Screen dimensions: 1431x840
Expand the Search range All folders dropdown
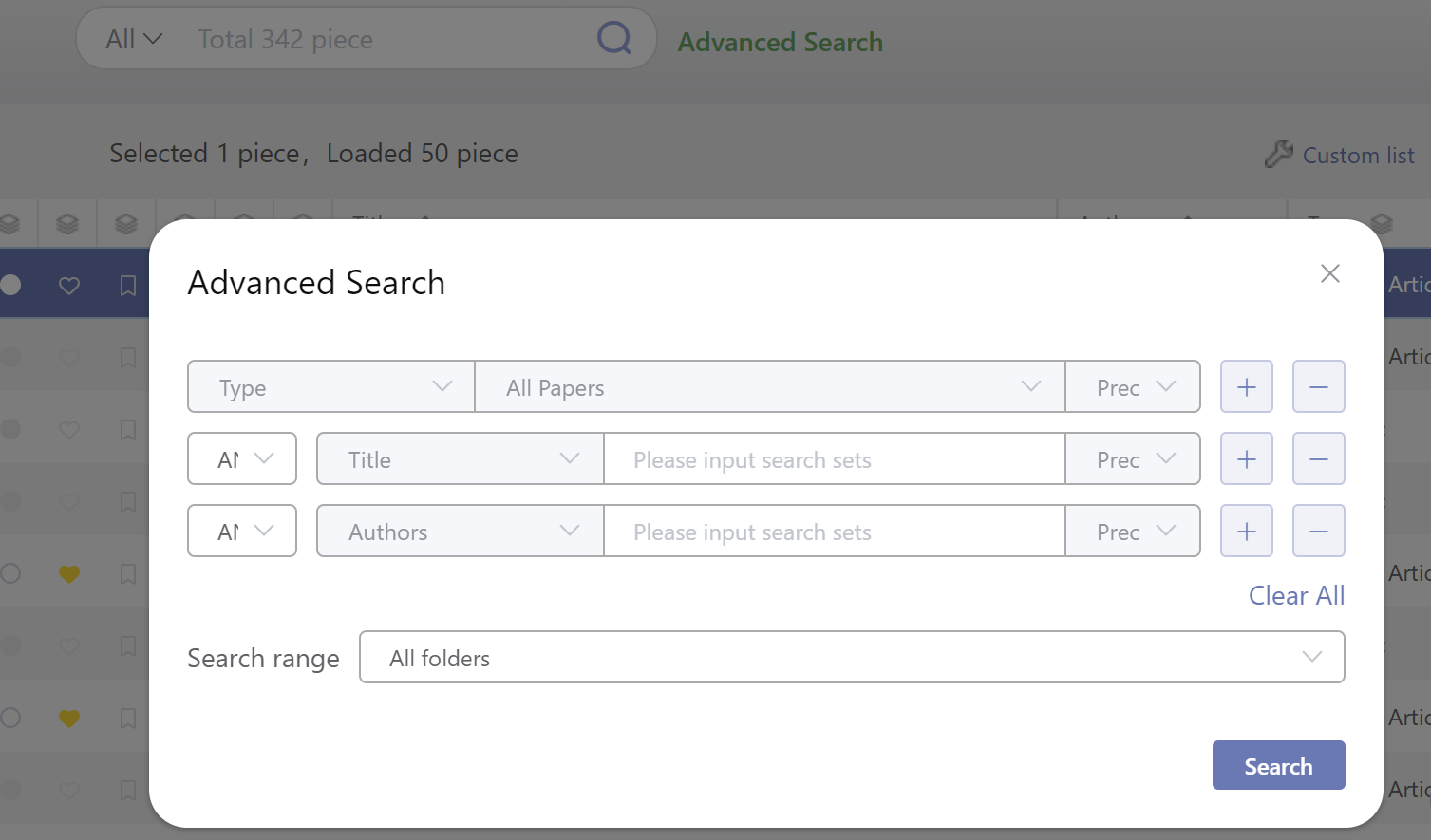(x=852, y=657)
